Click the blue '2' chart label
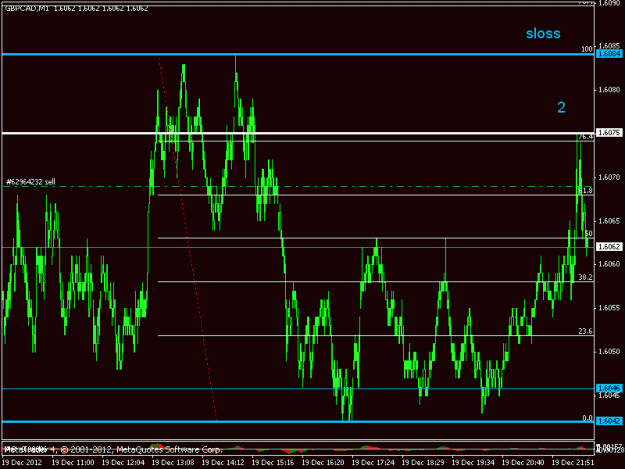 pos(561,108)
